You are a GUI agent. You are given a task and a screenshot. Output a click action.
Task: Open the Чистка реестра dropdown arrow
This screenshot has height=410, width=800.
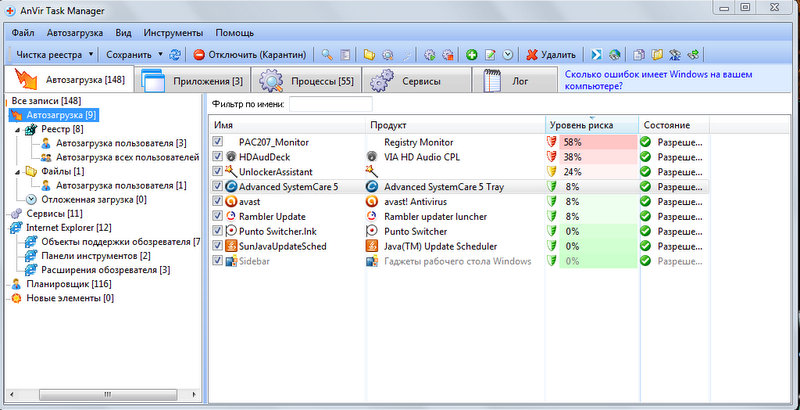(91, 54)
